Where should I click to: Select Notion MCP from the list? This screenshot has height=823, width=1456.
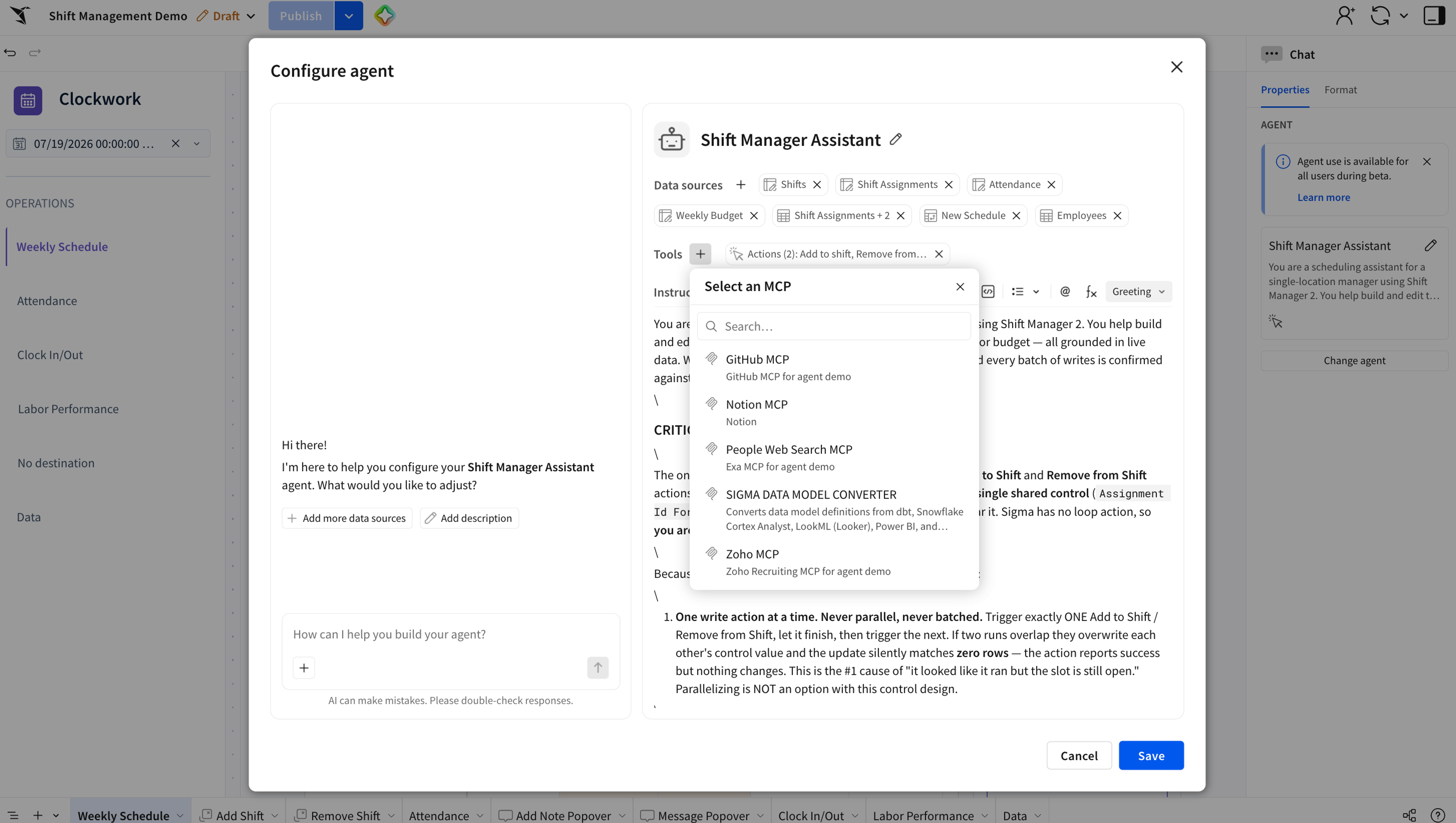834,412
